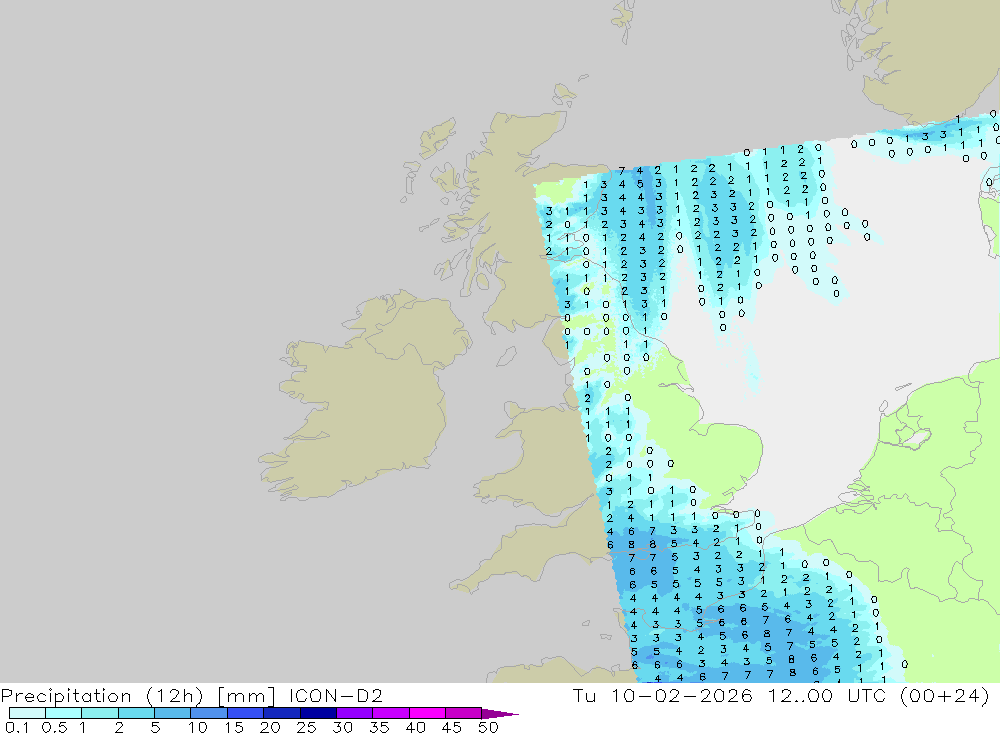
Task: Click the '40' legend scale value
Action: point(416,727)
